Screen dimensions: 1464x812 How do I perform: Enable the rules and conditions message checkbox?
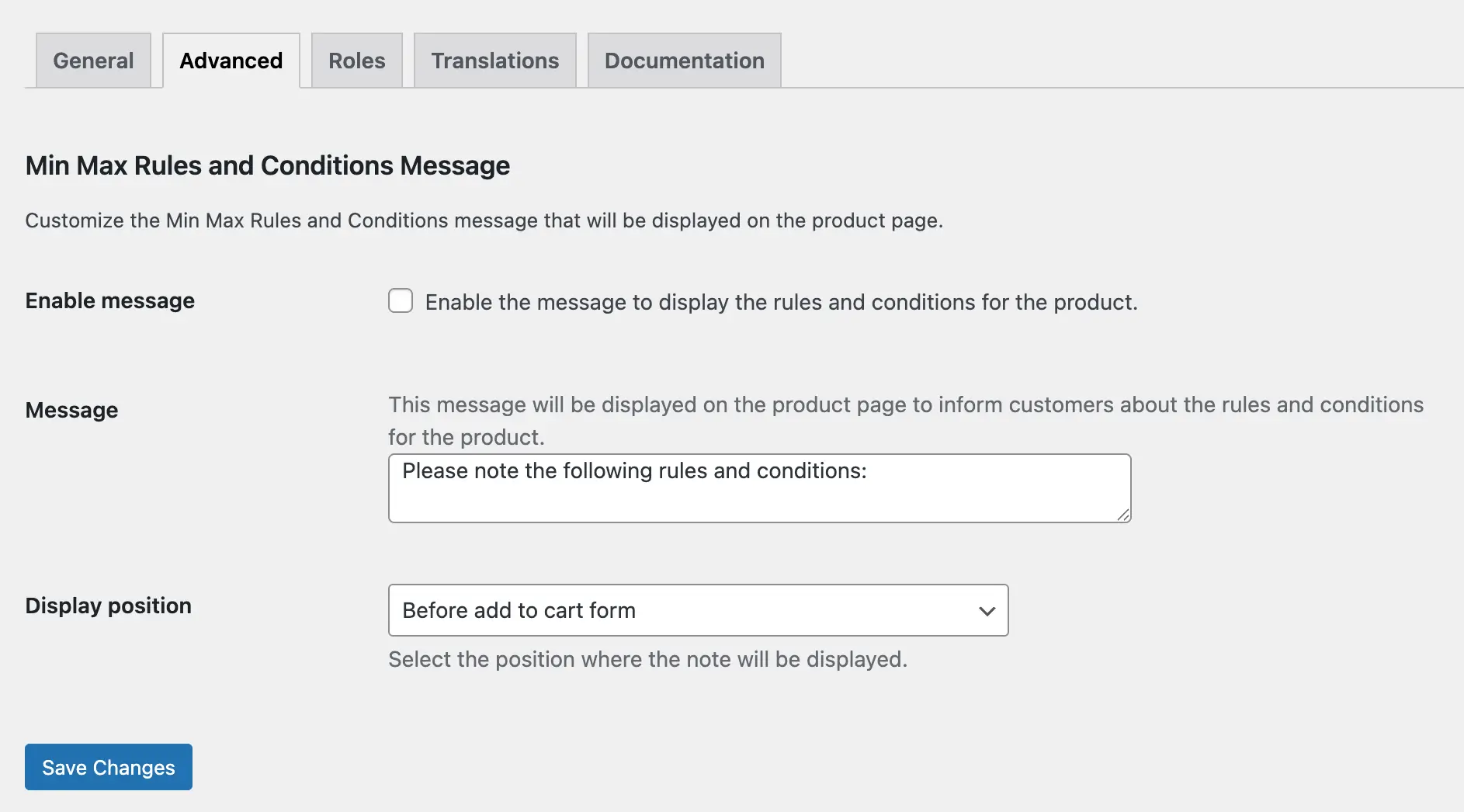point(400,301)
